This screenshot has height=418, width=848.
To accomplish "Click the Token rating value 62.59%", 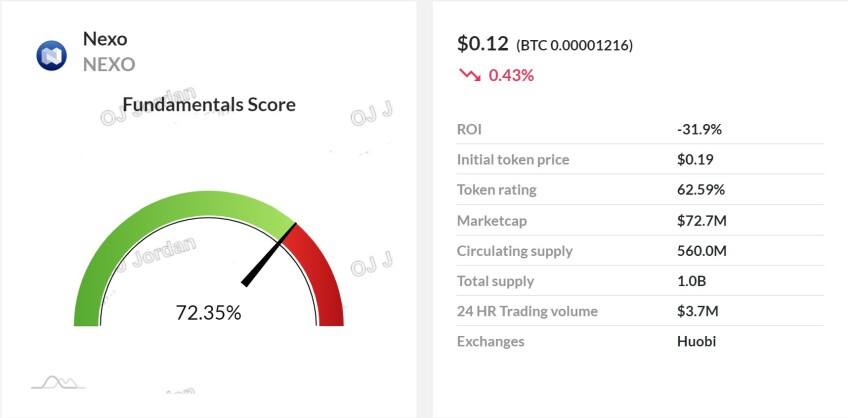I will point(700,190).
